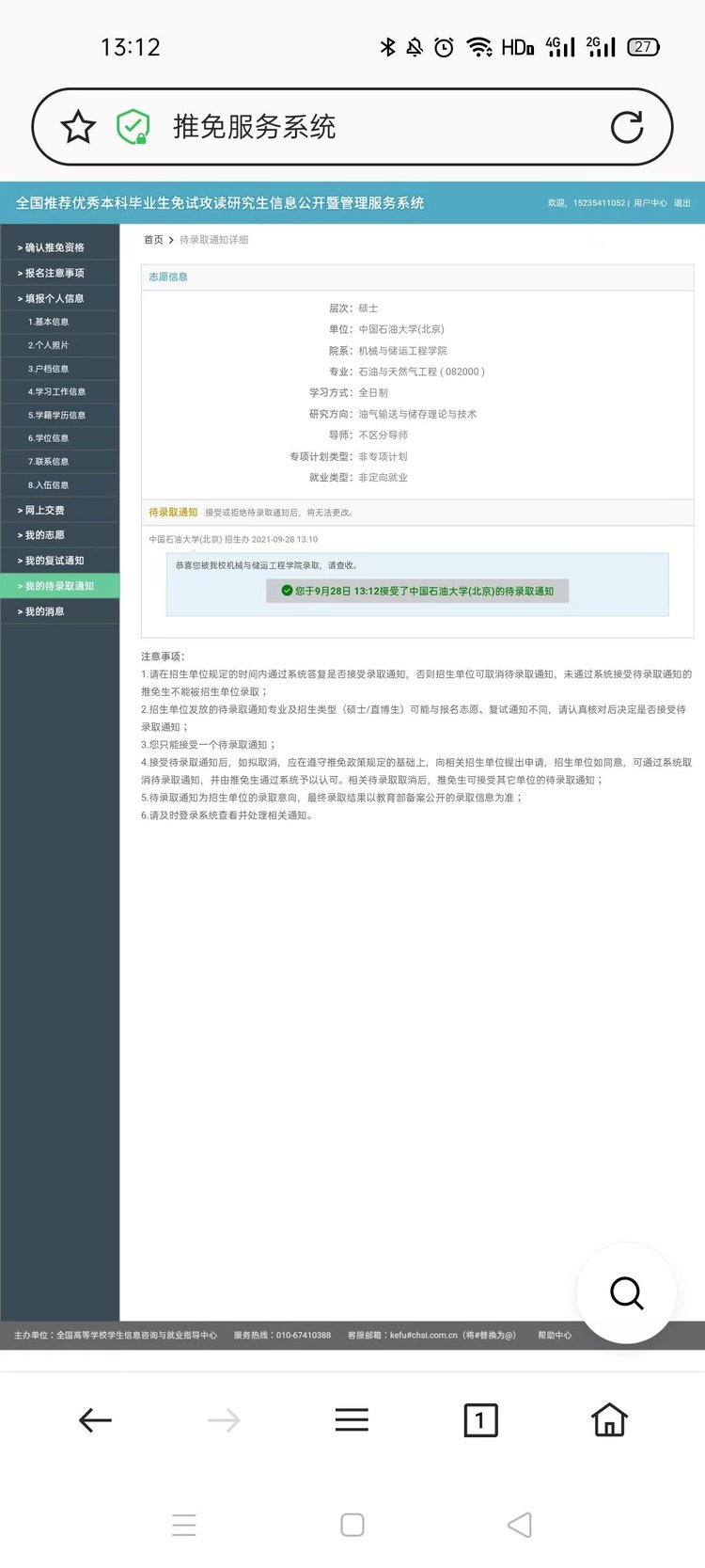Click 石油与天然气工程 (082000) major value
This screenshot has width=705, height=1568.
click(421, 372)
